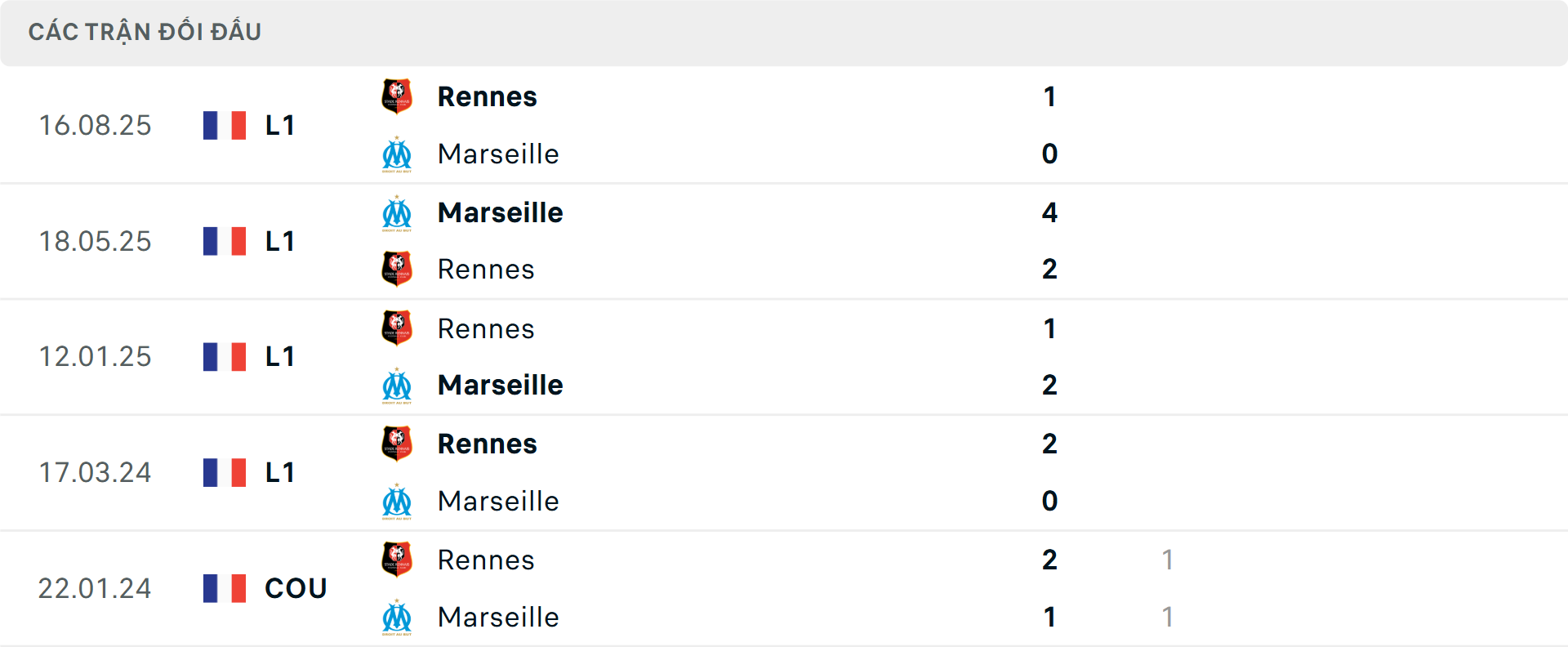1568x647 pixels.
Task: Click the Rennes badge in the 18.05.25 match
Action: coord(397,269)
